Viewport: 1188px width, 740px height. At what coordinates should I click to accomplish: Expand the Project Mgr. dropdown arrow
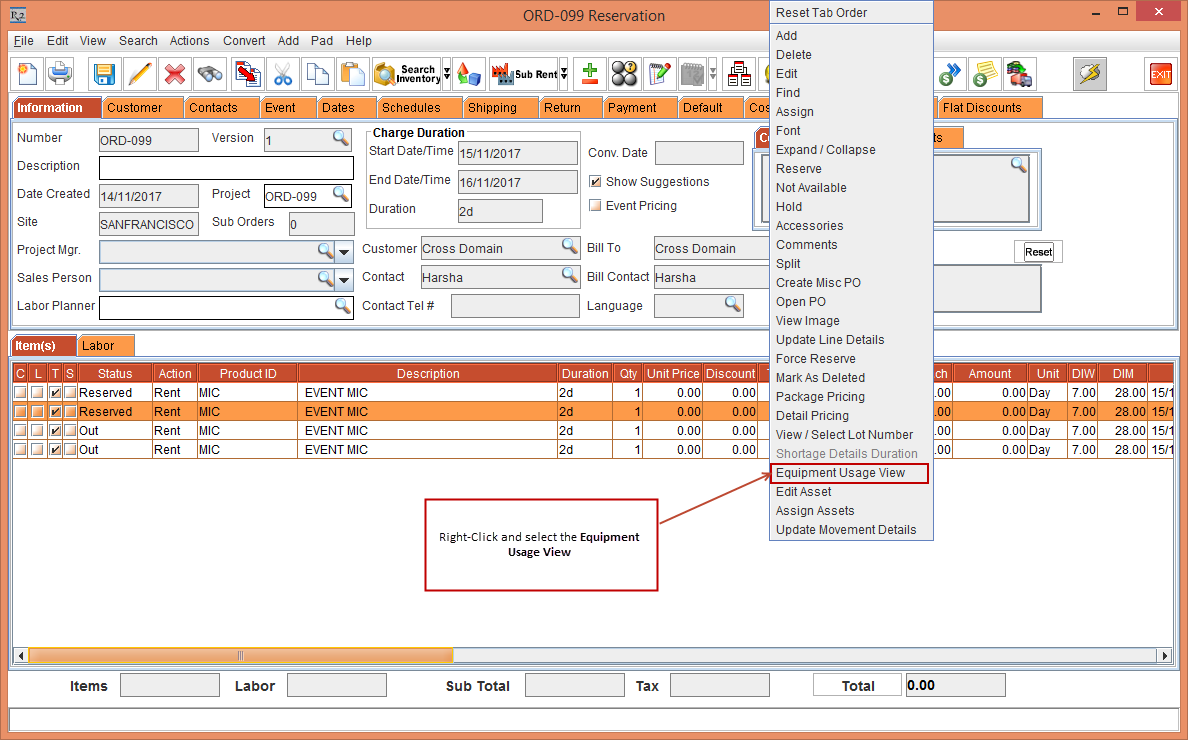[x=344, y=251]
